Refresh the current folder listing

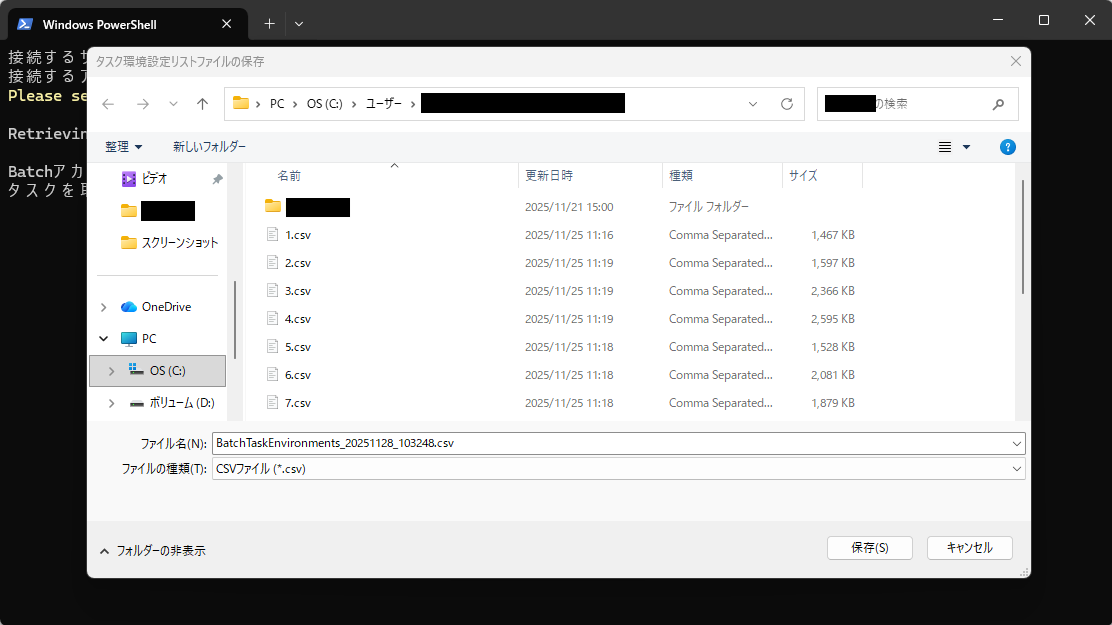pyautogui.click(x=787, y=103)
